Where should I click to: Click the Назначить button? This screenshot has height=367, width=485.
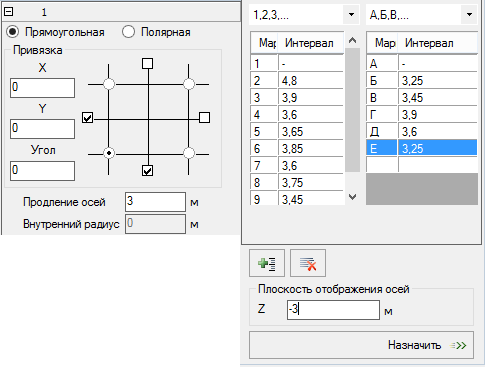[361, 345]
